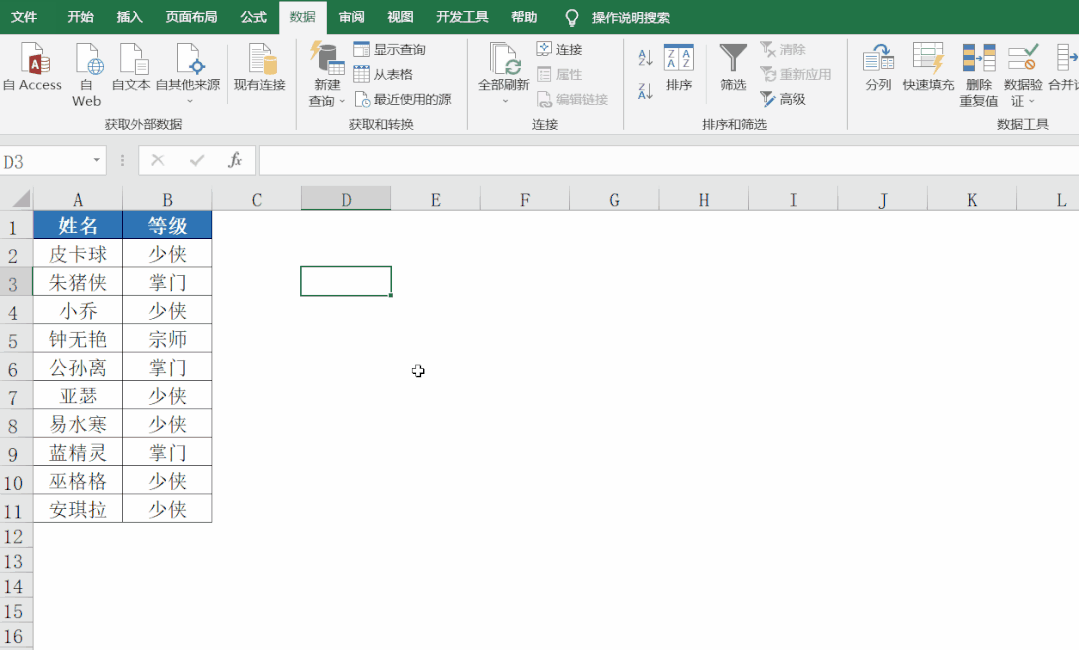Screen dimensions: 1079x650
Task: Click the 快速填充 flash fill icon
Action: coord(929,70)
